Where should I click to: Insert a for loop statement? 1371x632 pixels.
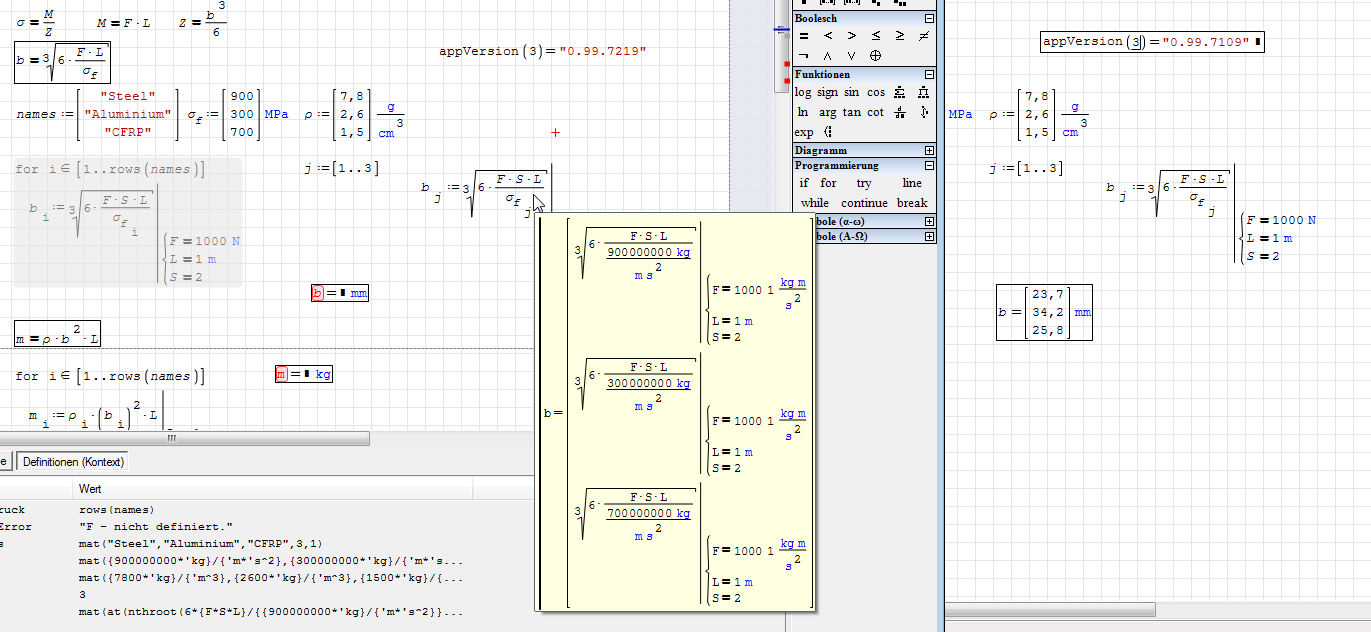[828, 183]
